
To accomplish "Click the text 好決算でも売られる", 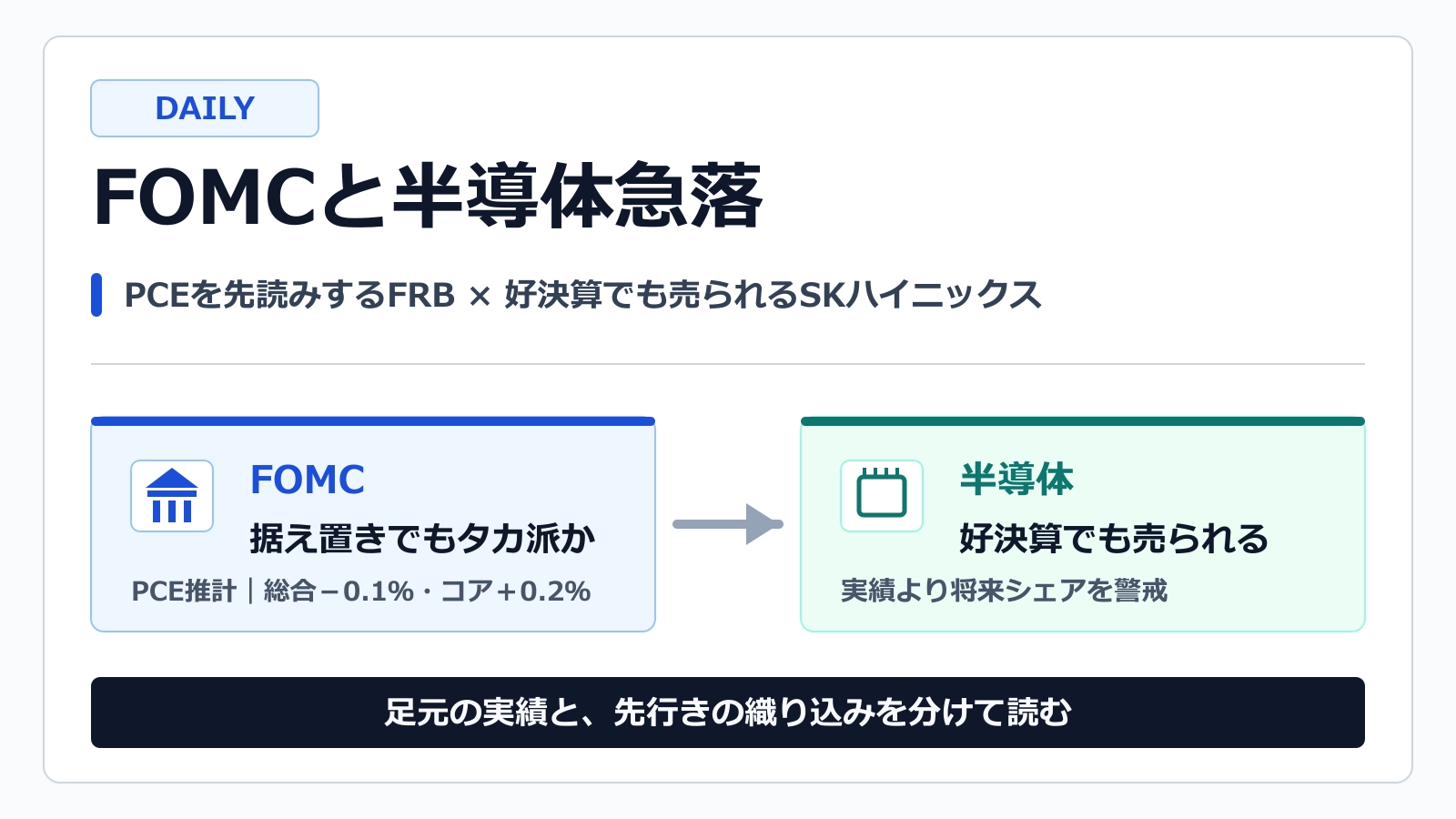I will pos(1114,539).
